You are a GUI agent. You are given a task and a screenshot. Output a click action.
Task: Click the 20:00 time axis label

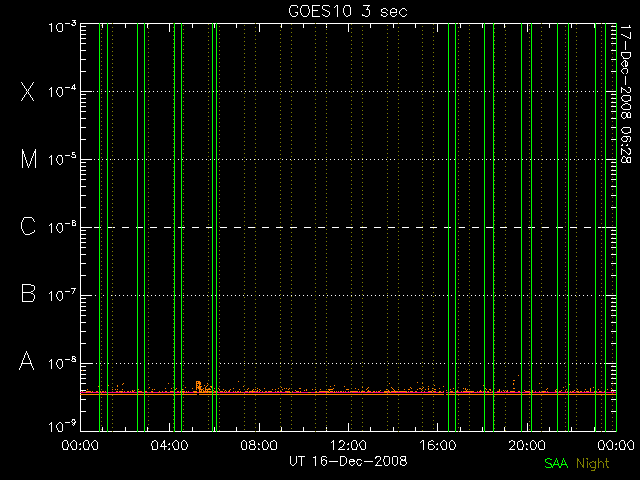pyautogui.click(x=527, y=444)
